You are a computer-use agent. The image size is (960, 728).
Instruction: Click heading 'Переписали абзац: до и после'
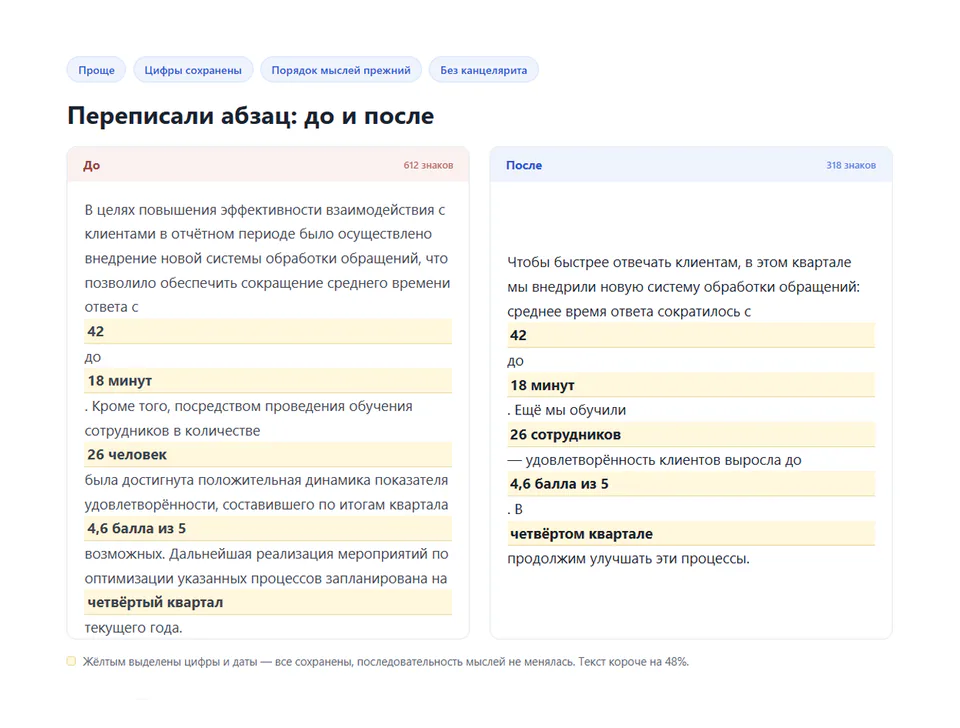click(250, 116)
